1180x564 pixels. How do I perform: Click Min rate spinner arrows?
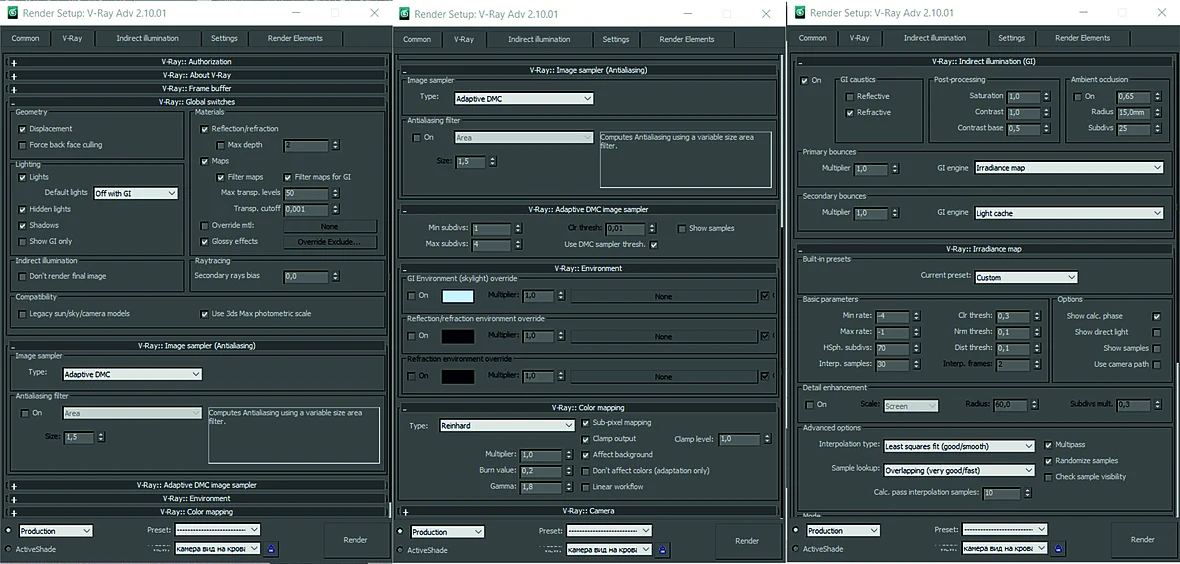click(x=917, y=316)
